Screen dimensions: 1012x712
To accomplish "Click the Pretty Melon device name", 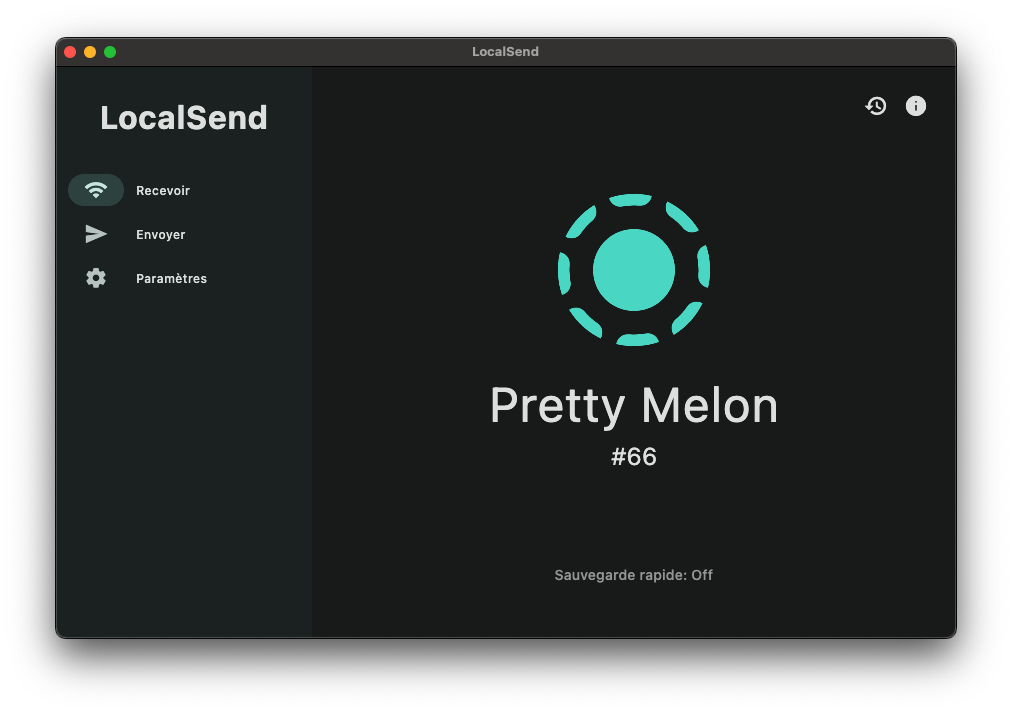I will coord(634,406).
